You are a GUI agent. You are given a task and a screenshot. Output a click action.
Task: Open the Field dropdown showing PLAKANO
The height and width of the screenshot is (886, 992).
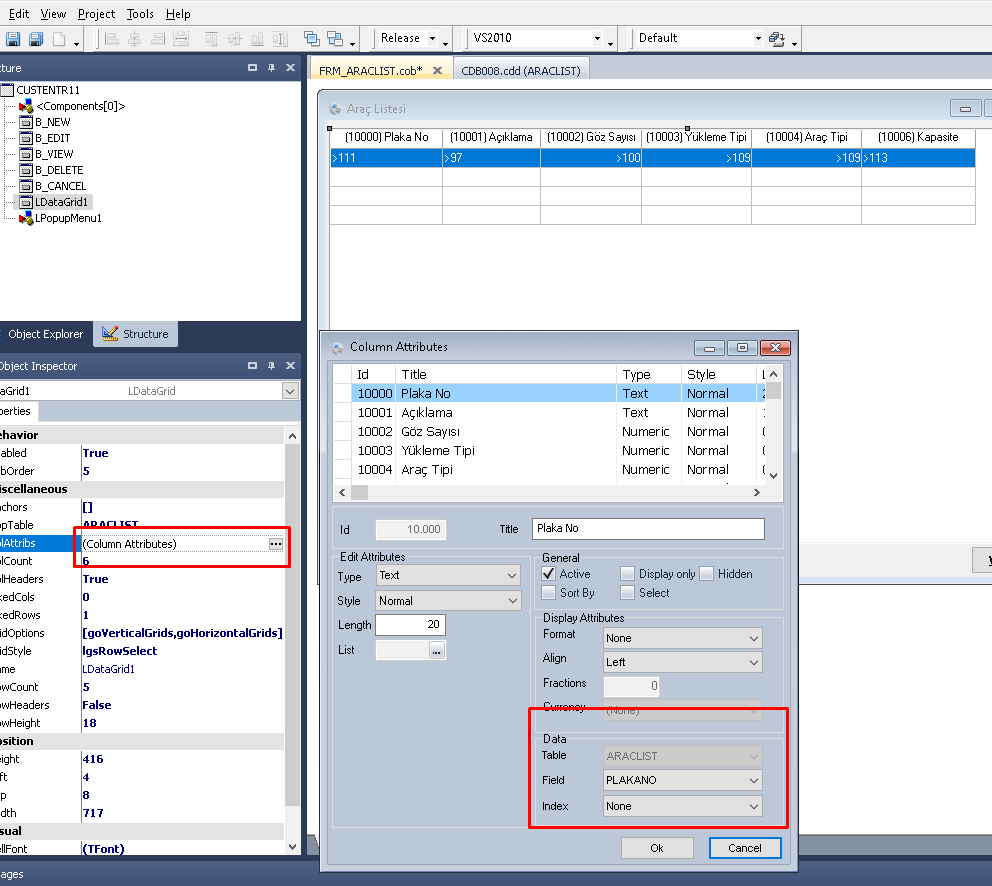tap(682, 780)
